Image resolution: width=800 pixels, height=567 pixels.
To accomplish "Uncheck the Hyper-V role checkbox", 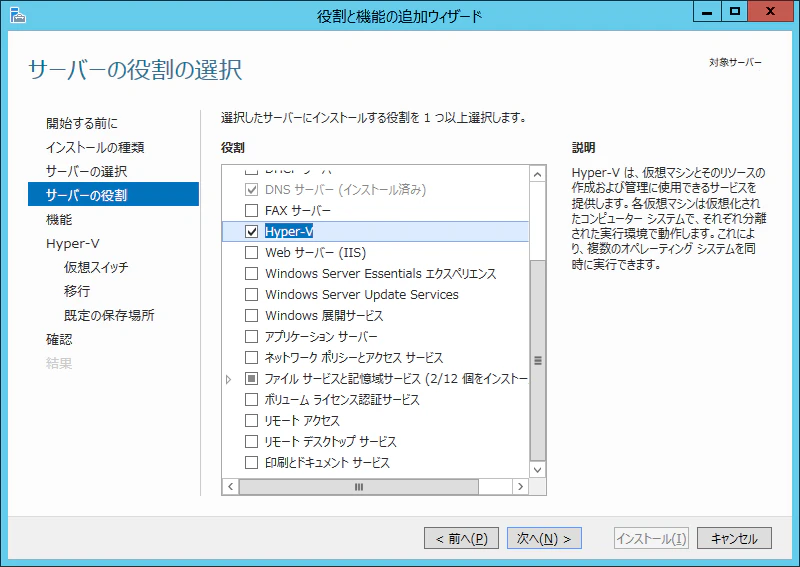I will tap(252, 232).
